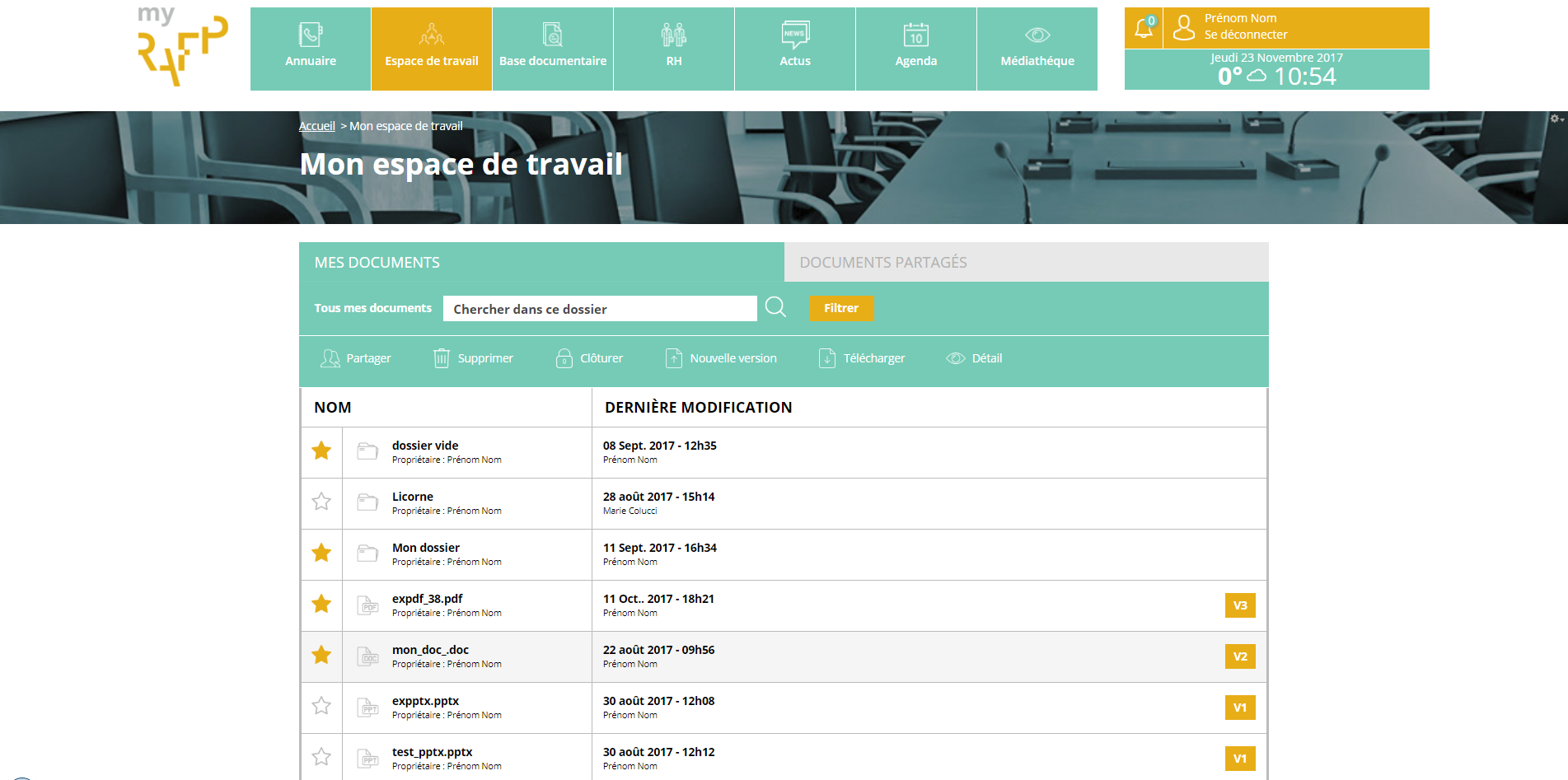Click Détail eye action
1568x780 pixels.
click(974, 358)
